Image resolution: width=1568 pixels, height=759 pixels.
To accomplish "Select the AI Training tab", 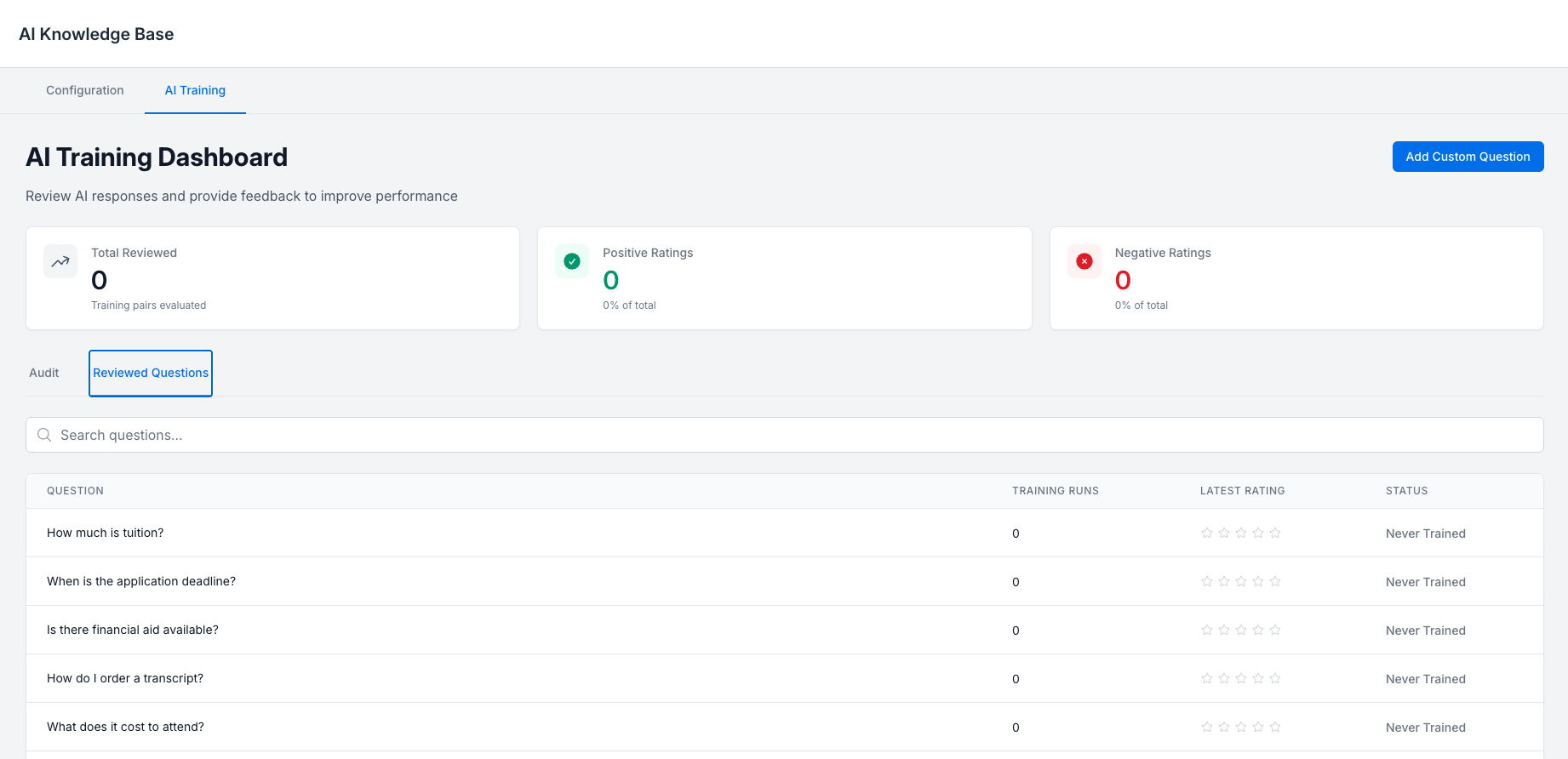I will (195, 90).
